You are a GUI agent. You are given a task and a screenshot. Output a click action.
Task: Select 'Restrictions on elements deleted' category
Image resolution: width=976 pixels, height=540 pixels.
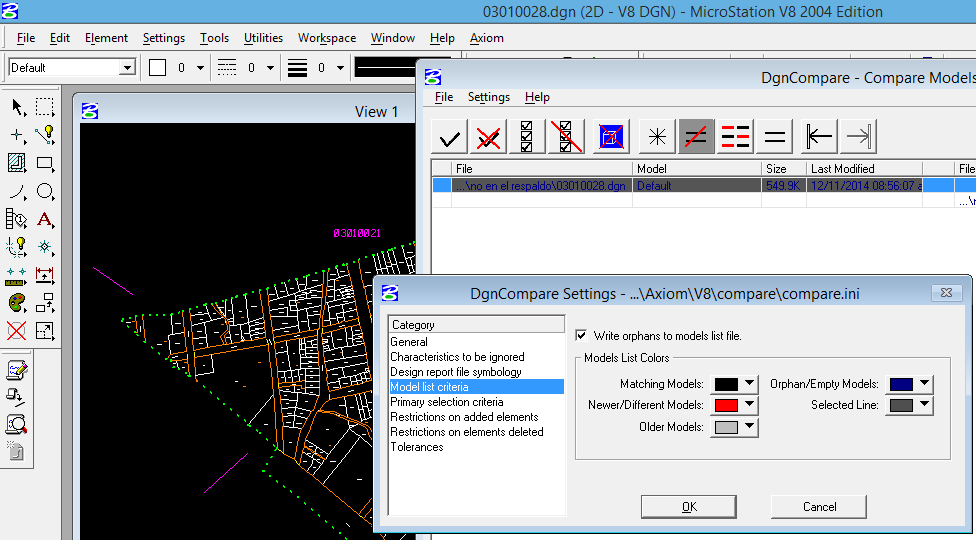tap(467, 432)
